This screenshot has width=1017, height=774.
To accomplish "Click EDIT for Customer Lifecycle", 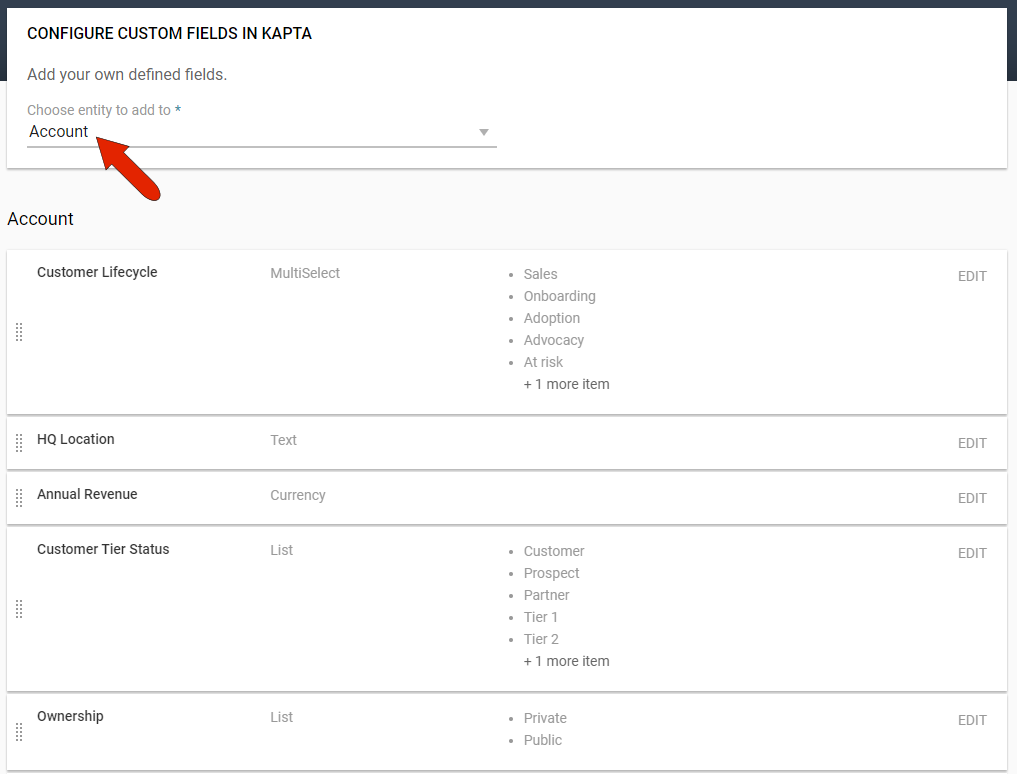I will [x=971, y=276].
